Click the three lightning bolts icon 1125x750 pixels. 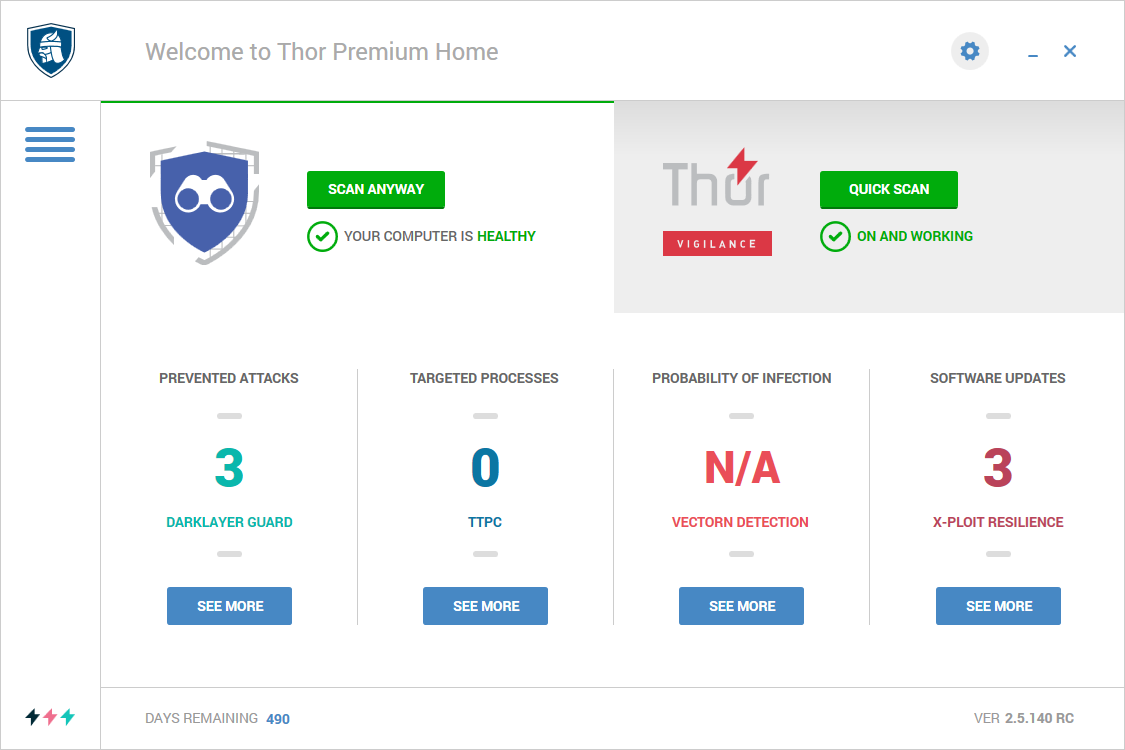(x=50, y=716)
